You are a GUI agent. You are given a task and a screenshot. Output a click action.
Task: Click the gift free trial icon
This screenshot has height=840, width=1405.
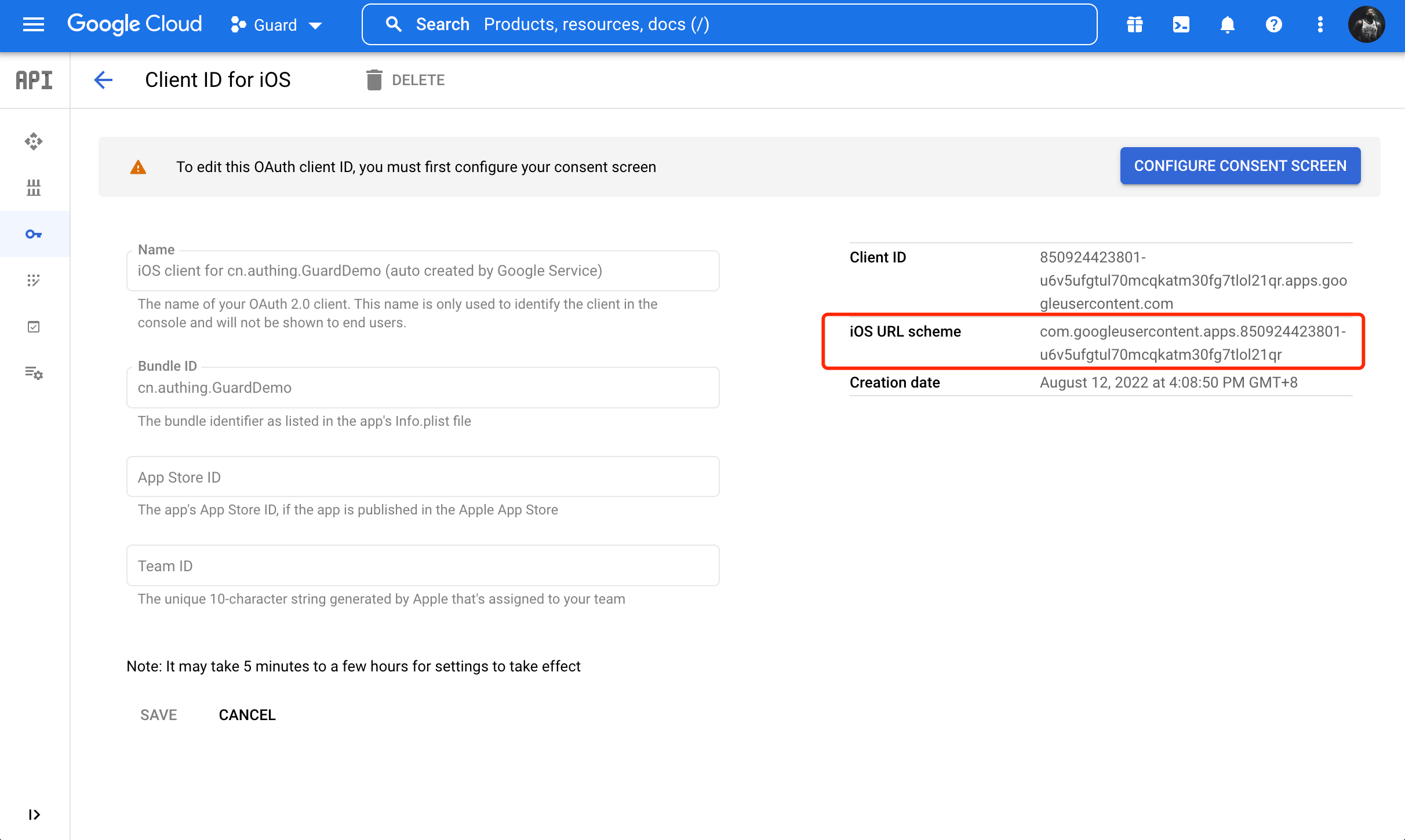point(1134,24)
